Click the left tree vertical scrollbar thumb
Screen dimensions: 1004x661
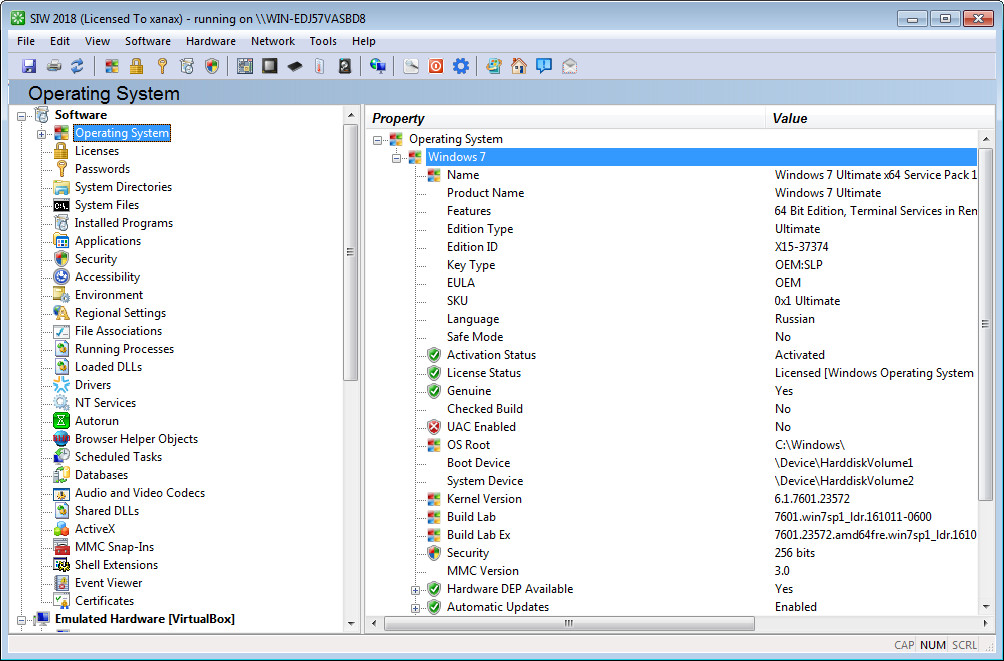[350, 252]
